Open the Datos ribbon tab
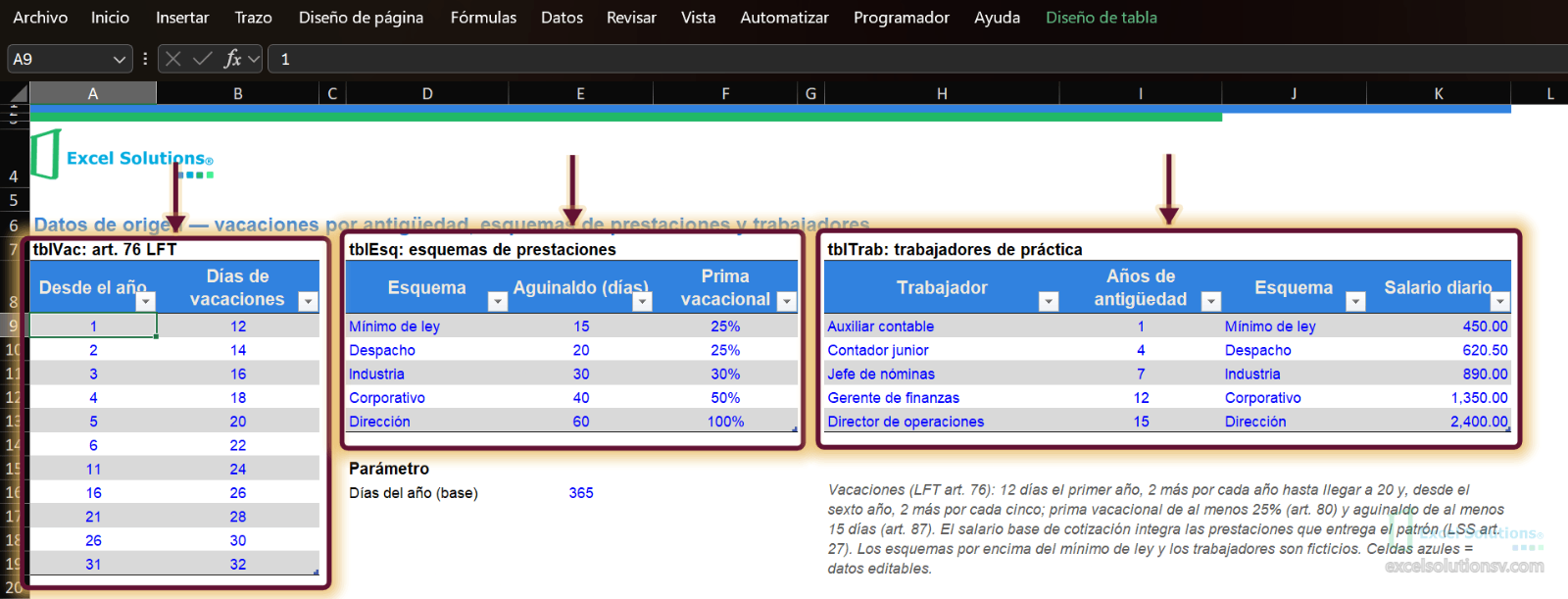The width and height of the screenshot is (1568, 599). click(562, 18)
